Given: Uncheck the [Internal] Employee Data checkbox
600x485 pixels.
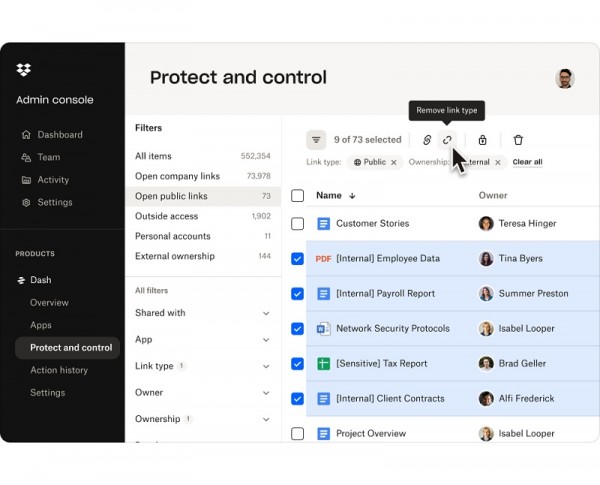Looking at the screenshot, I should click(297, 259).
